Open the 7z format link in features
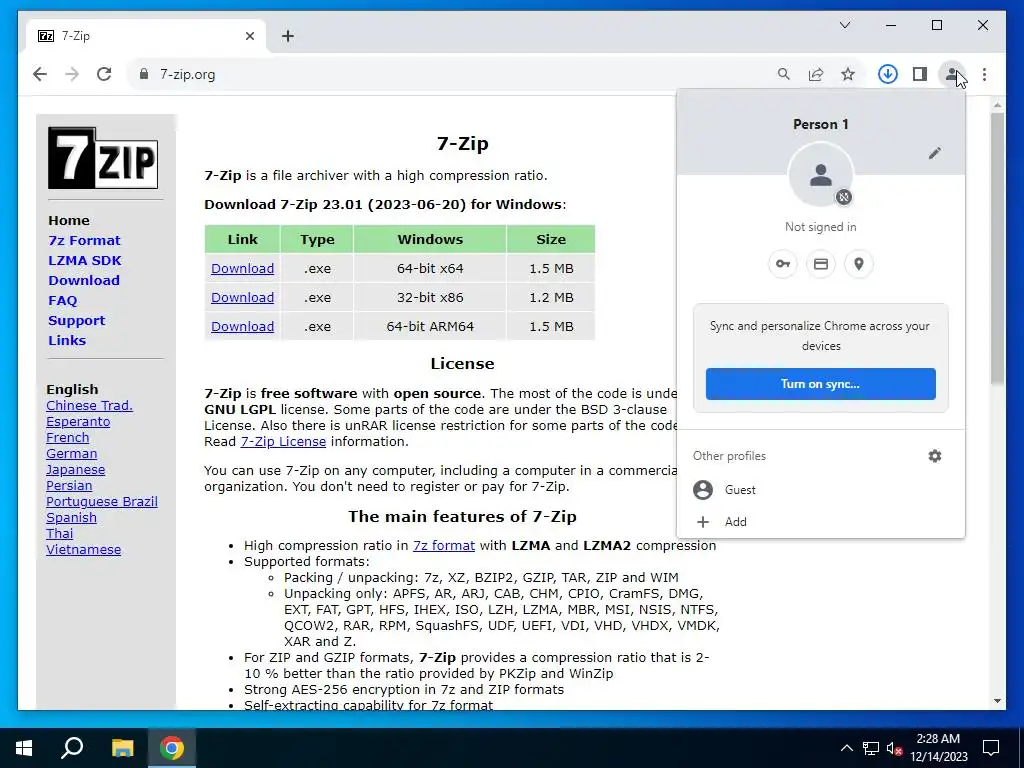Screen dimensions: 1024x768 pyautogui.click(x=443, y=545)
